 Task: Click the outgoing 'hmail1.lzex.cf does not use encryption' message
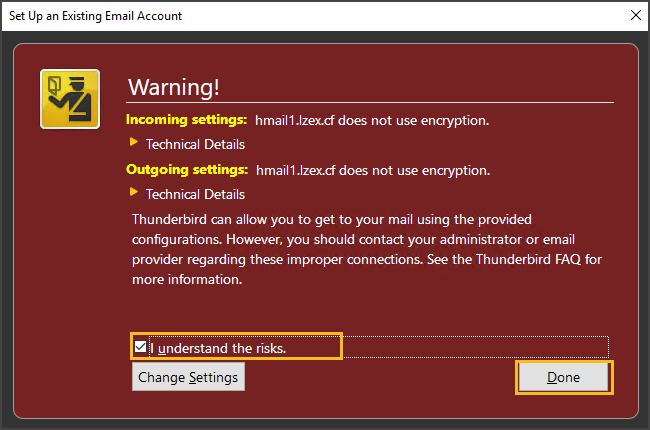373,170
